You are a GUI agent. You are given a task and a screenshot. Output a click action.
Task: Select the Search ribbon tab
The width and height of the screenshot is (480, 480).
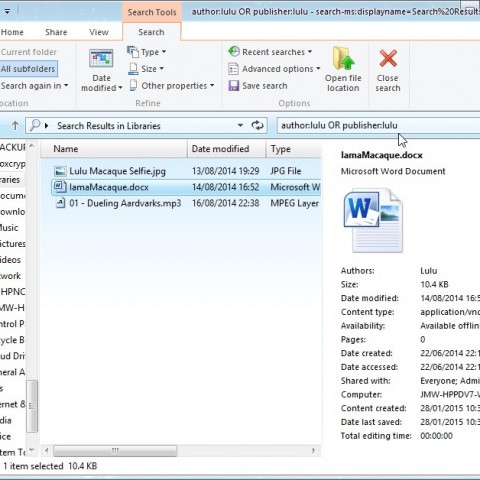point(151,32)
